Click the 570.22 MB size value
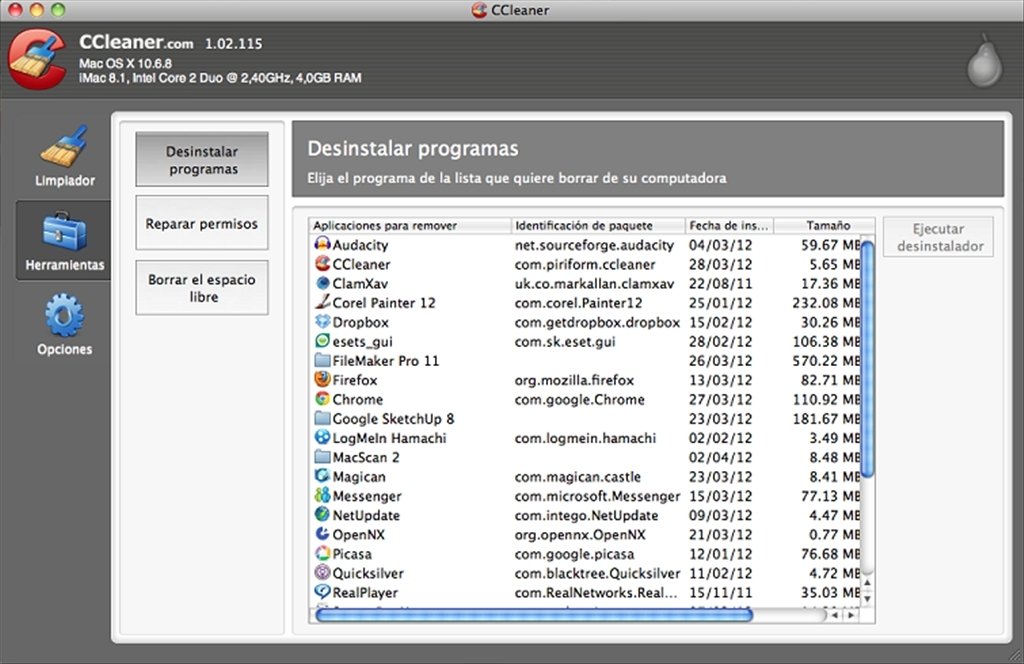 [x=826, y=360]
